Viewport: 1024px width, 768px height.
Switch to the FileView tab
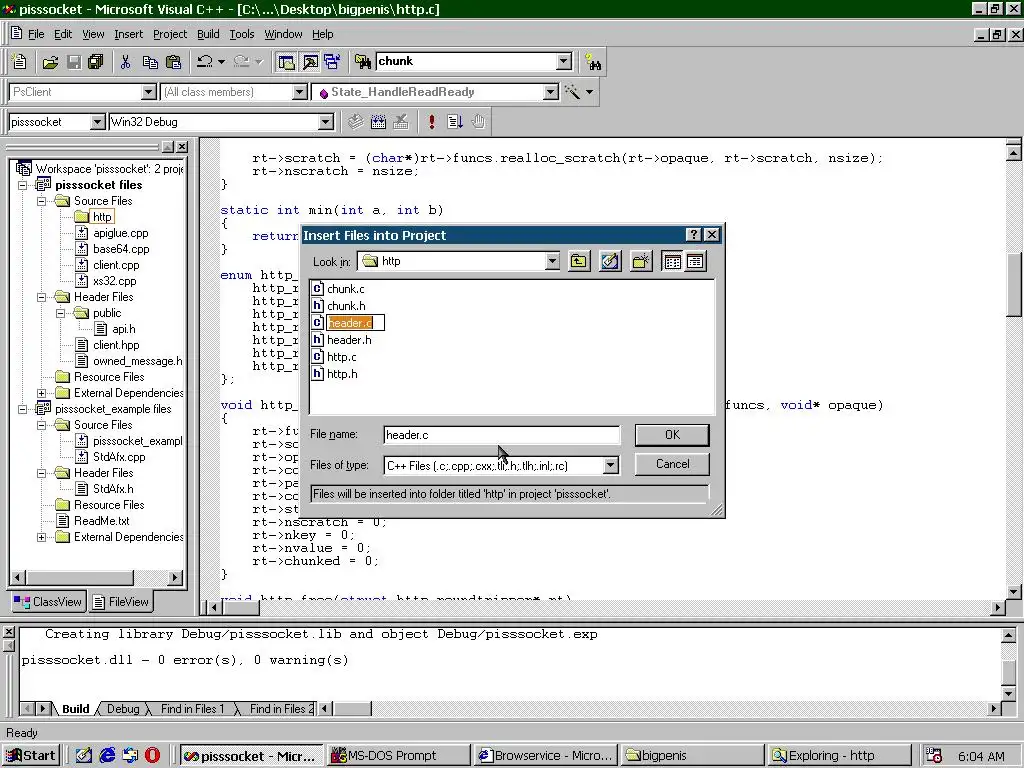coord(121,602)
